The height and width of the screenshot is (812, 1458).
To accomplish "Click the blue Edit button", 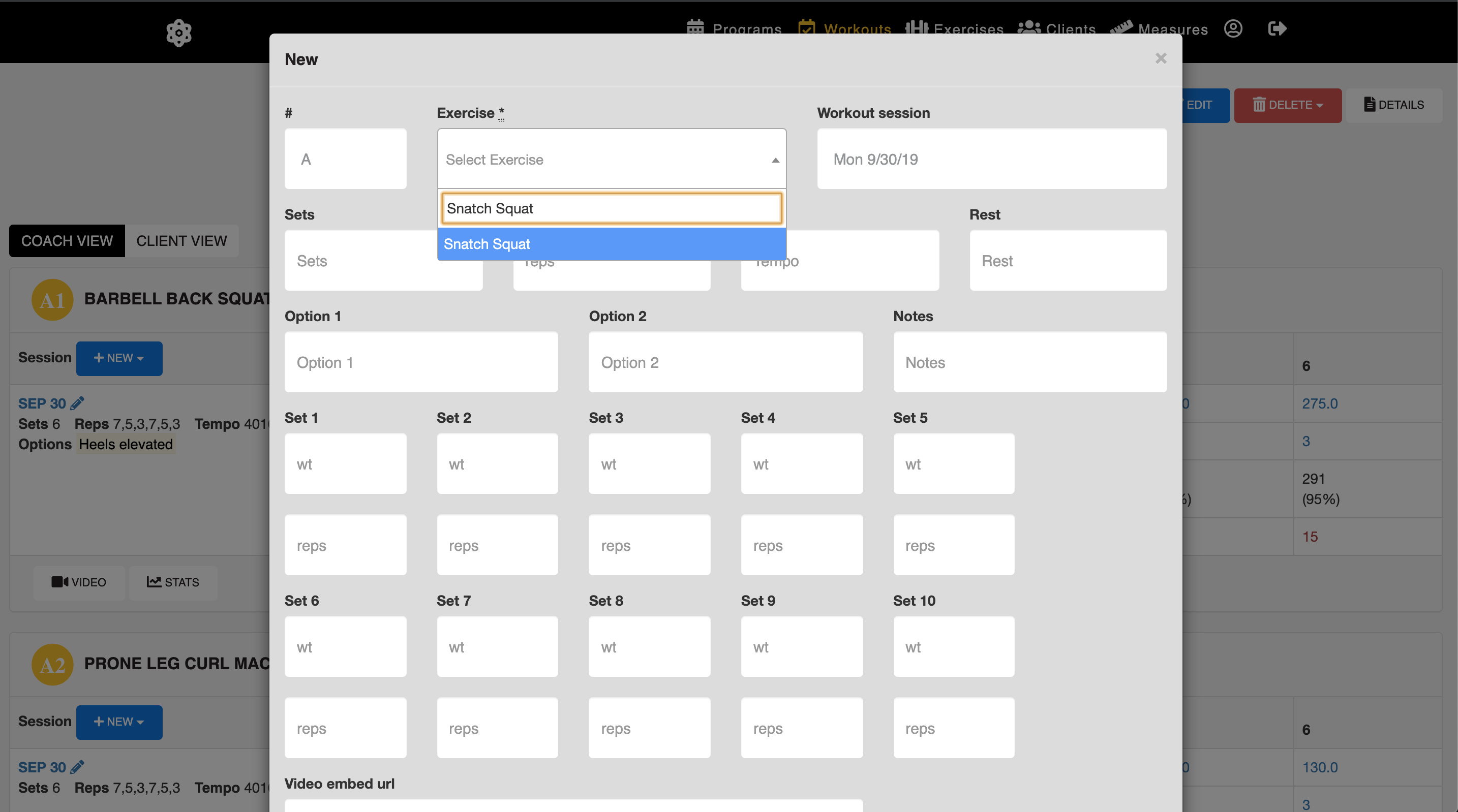I will click(1205, 105).
